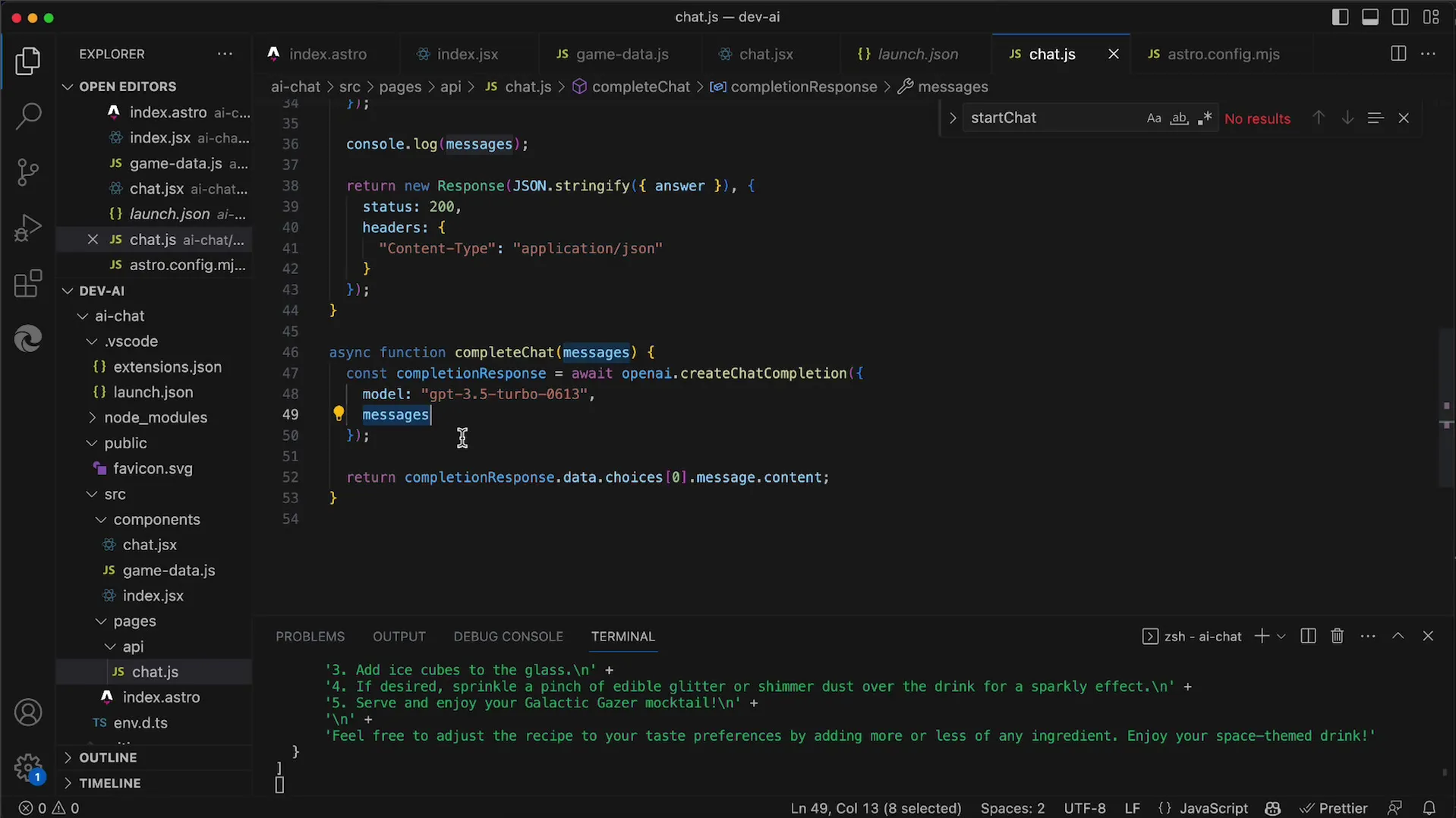
Task: Click the lightbulb code action on line 49
Action: 339,414
